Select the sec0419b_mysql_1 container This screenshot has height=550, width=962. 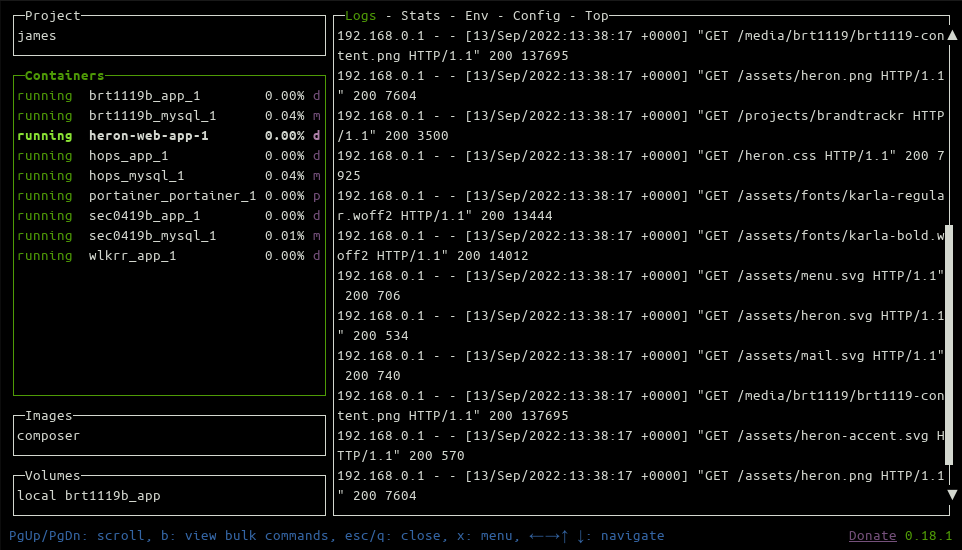pyautogui.click(x=169, y=236)
